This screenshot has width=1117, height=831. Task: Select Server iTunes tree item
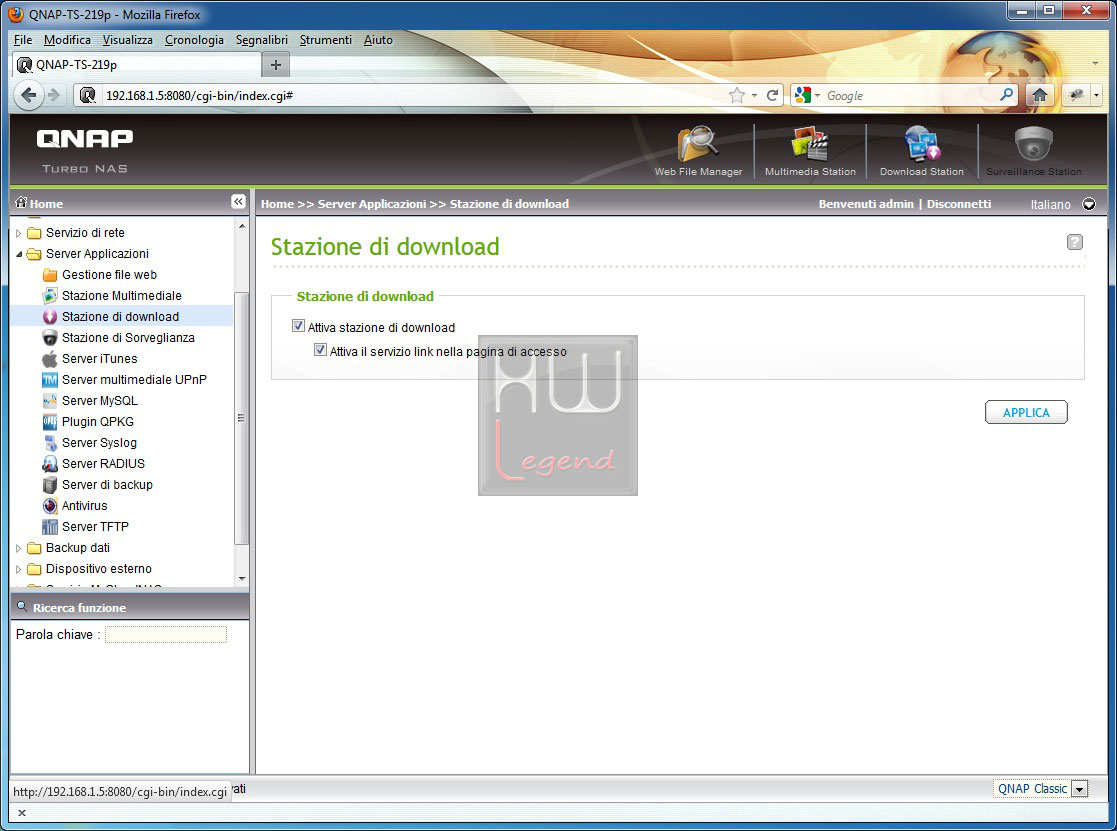[99, 358]
